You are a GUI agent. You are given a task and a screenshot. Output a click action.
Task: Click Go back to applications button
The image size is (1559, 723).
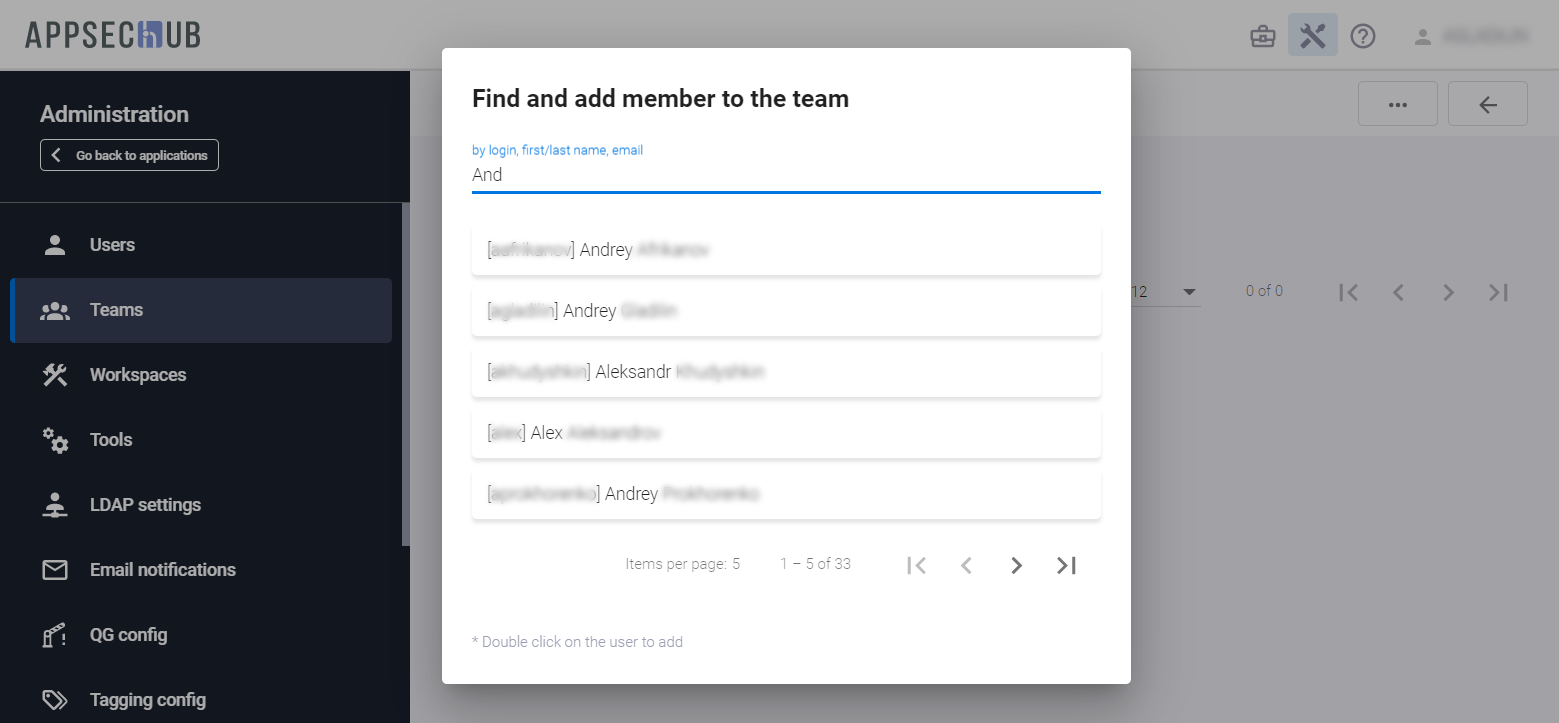pos(129,155)
